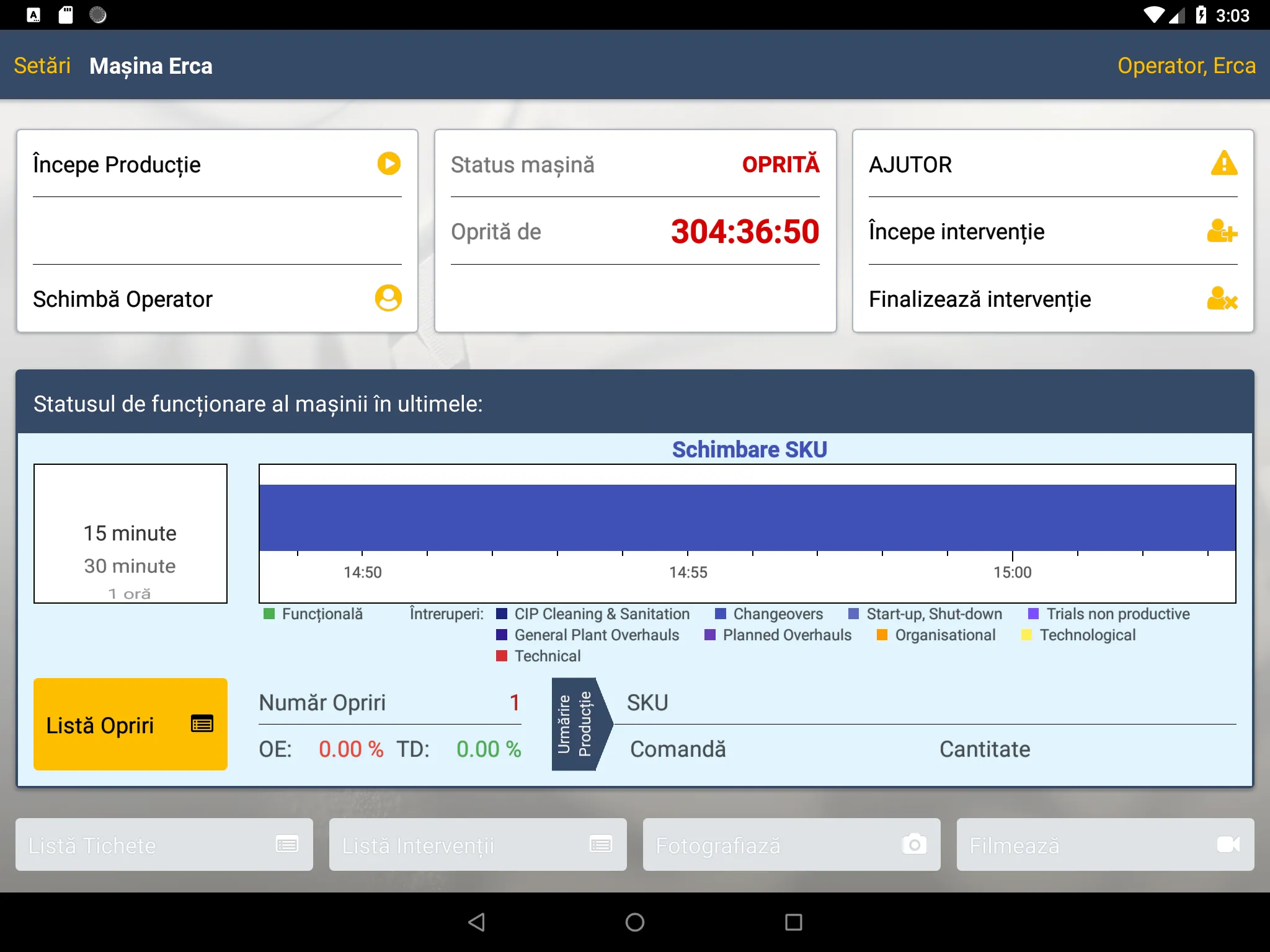This screenshot has height=952, width=1270.
Task: Tap the 15:00 timeline label
Action: 1013,572
